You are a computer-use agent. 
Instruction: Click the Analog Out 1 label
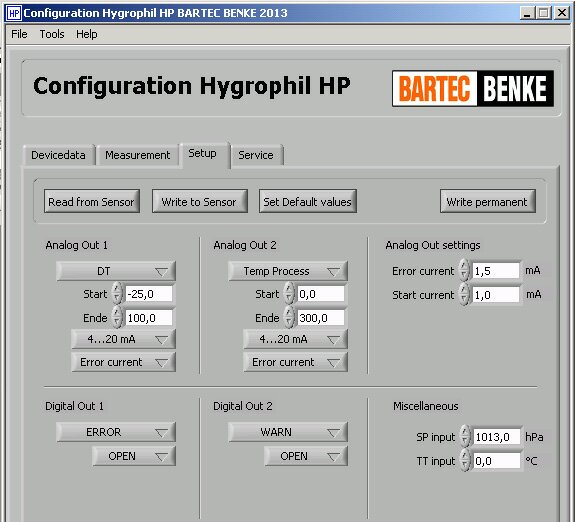[x=77, y=245]
